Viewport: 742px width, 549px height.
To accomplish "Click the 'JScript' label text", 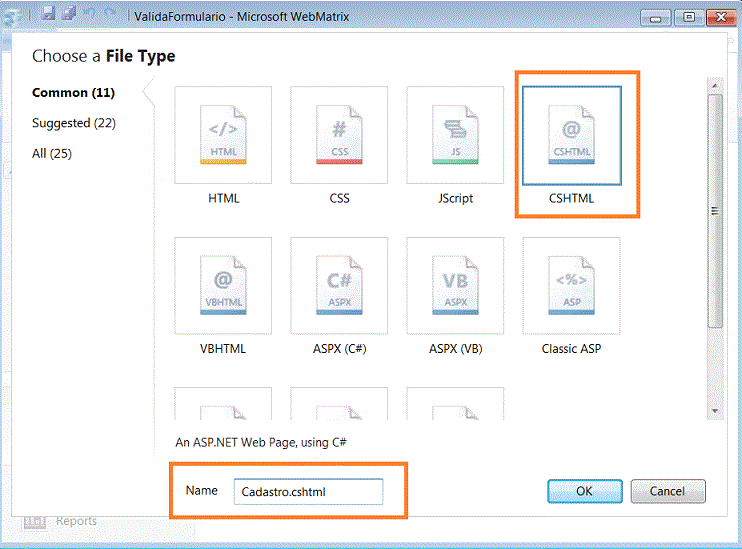I will click(455, 198).
